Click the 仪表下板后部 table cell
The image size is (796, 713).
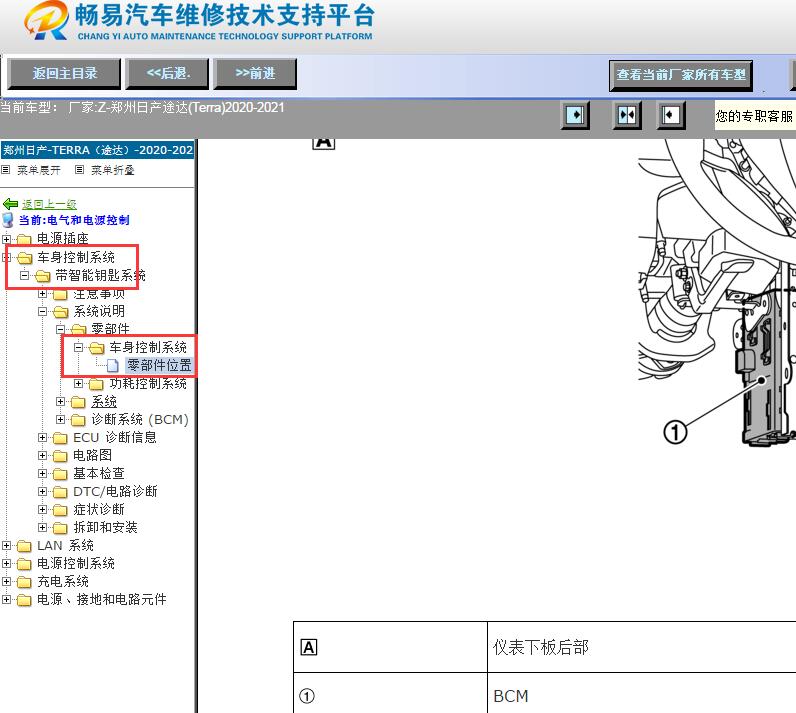(641, 648)
